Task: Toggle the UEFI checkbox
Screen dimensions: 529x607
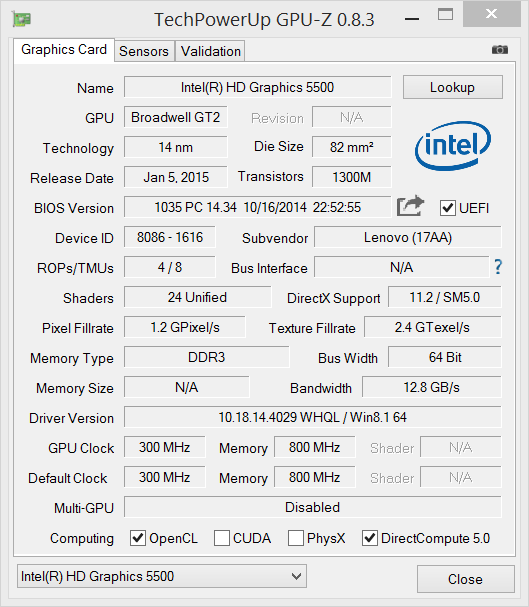Action: coord(447,208)
